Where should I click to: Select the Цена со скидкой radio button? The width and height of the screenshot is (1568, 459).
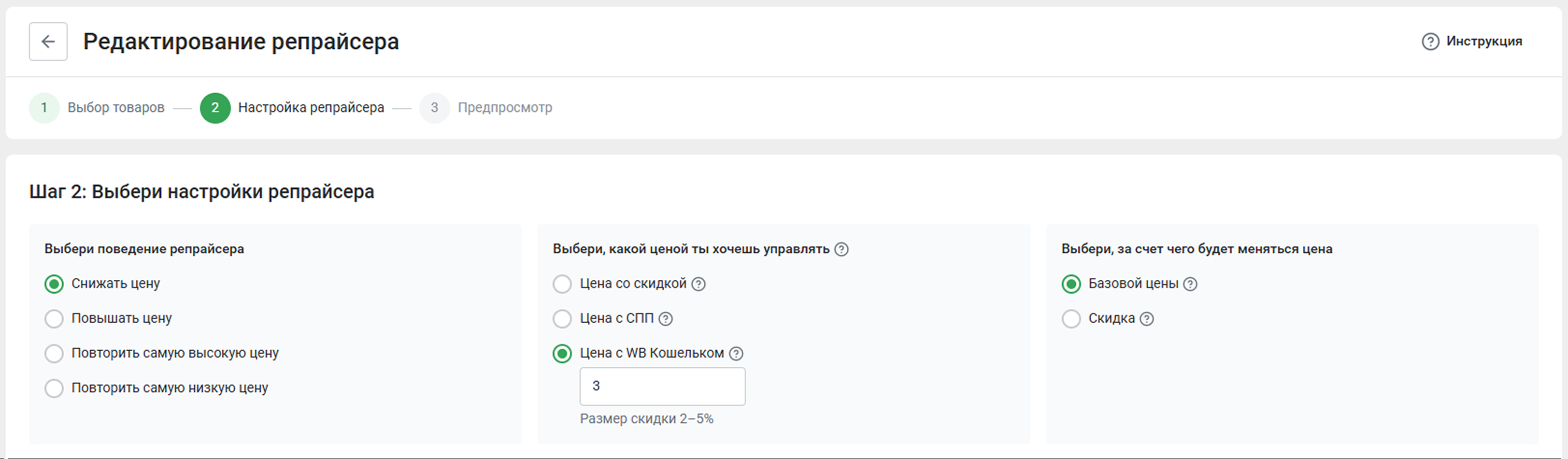562,284
